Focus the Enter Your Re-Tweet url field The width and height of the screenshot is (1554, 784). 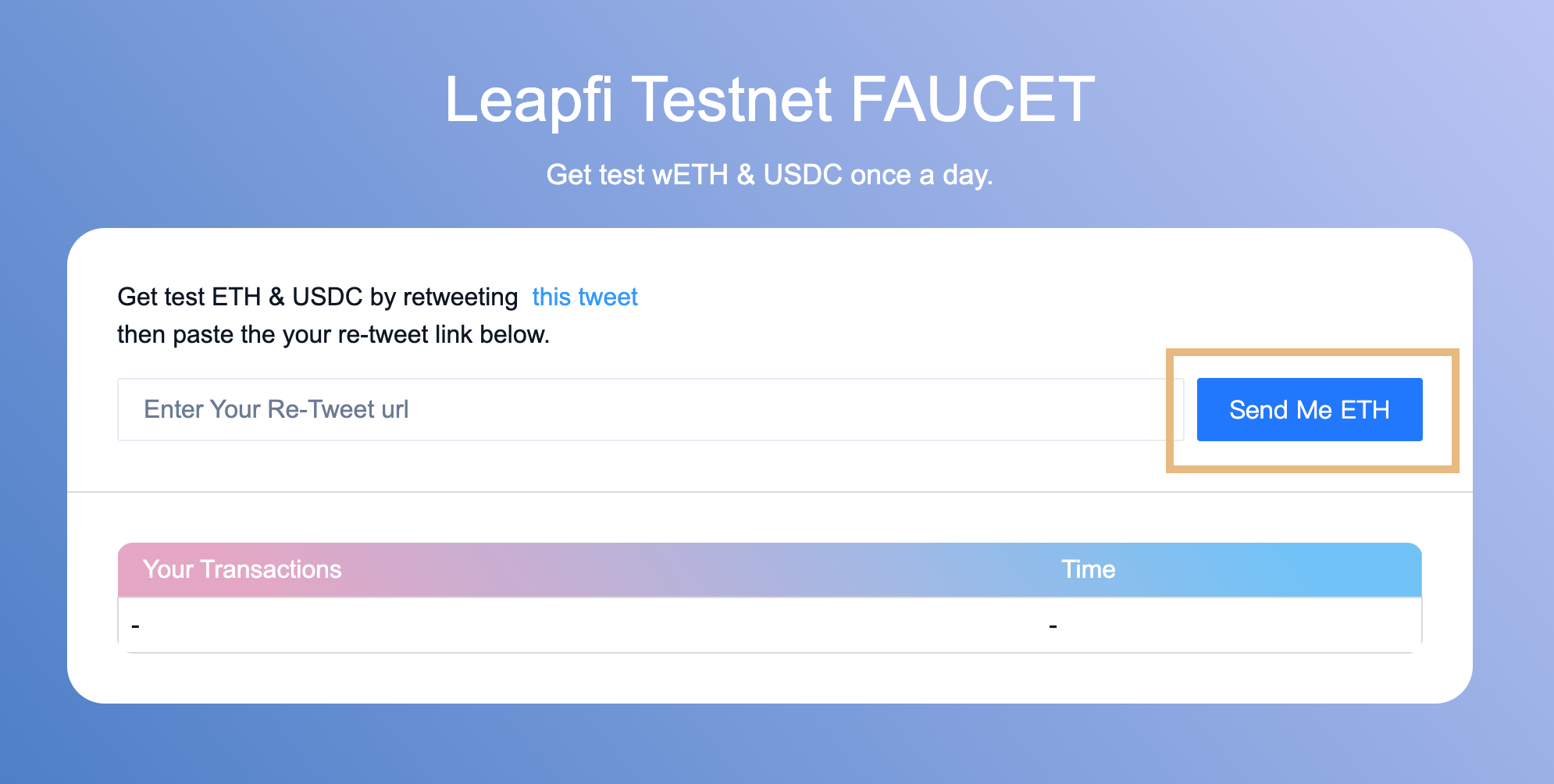[650, 409]
